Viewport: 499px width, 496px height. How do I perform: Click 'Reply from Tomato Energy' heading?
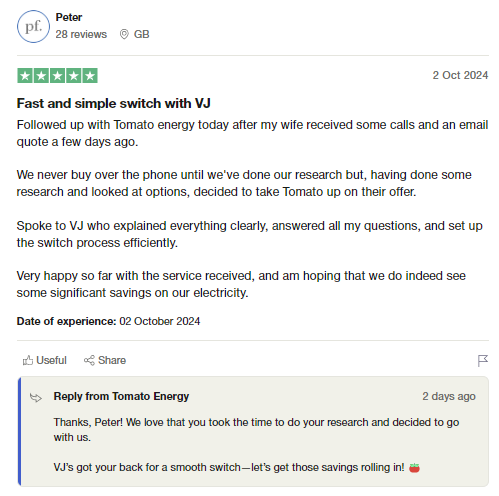[121, 396]
